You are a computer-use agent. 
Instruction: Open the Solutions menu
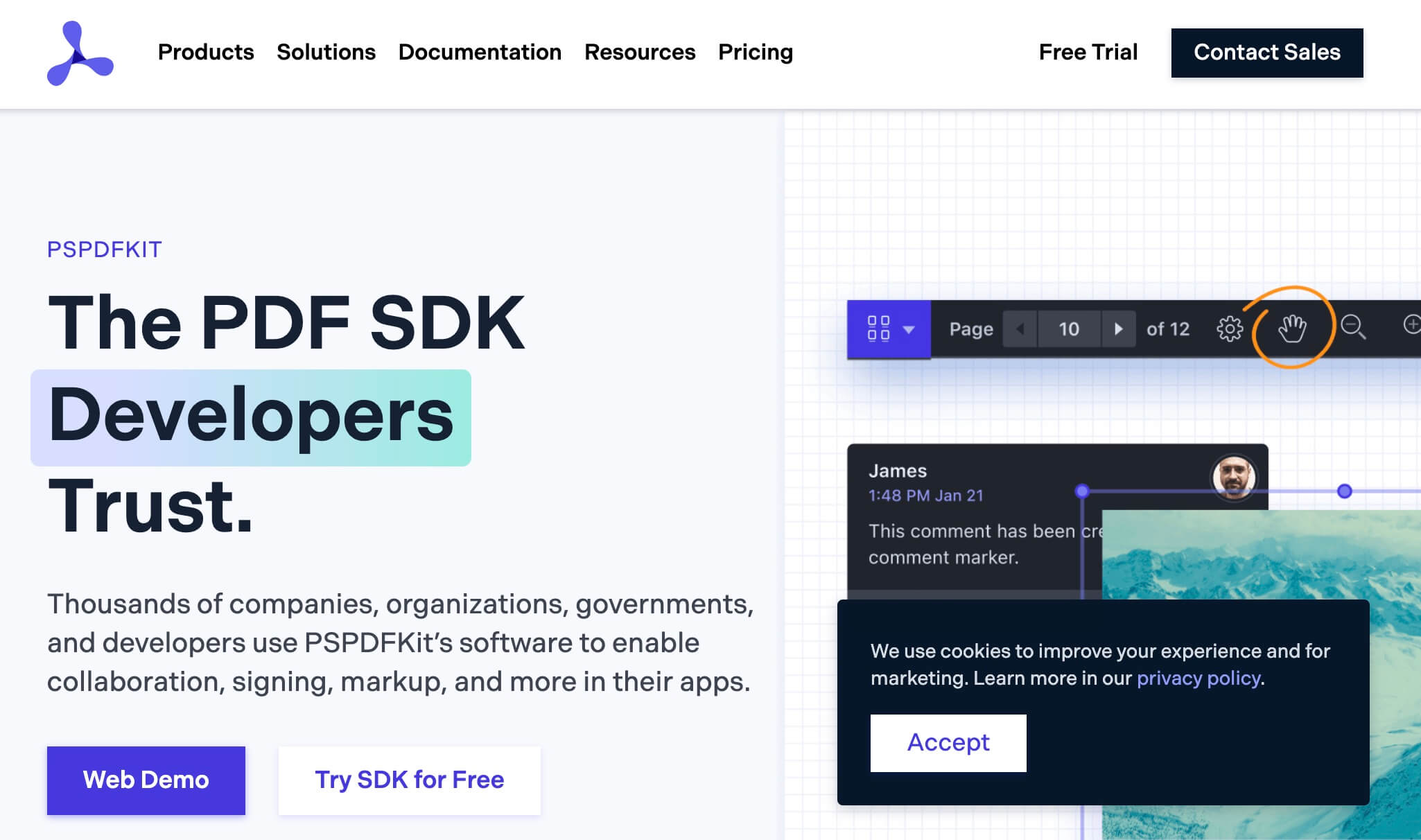(326, 52)
